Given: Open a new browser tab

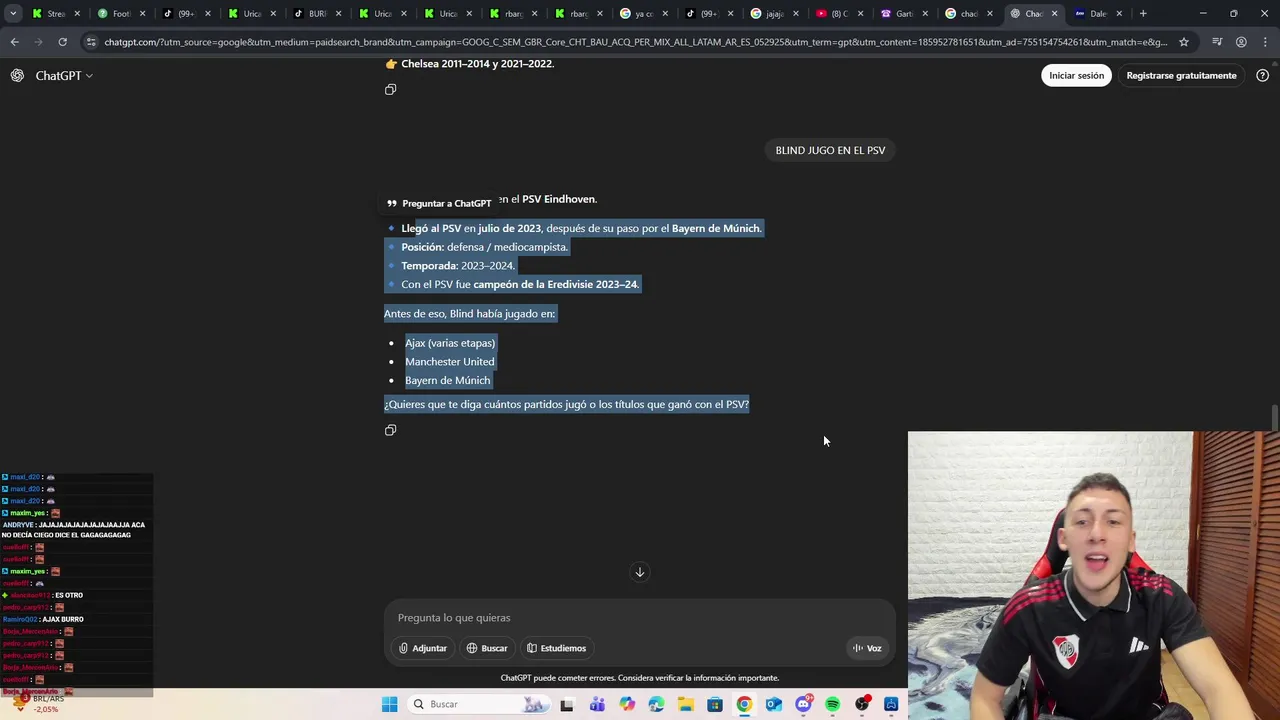Looking at the screenshot, I should coord(1143,13).
